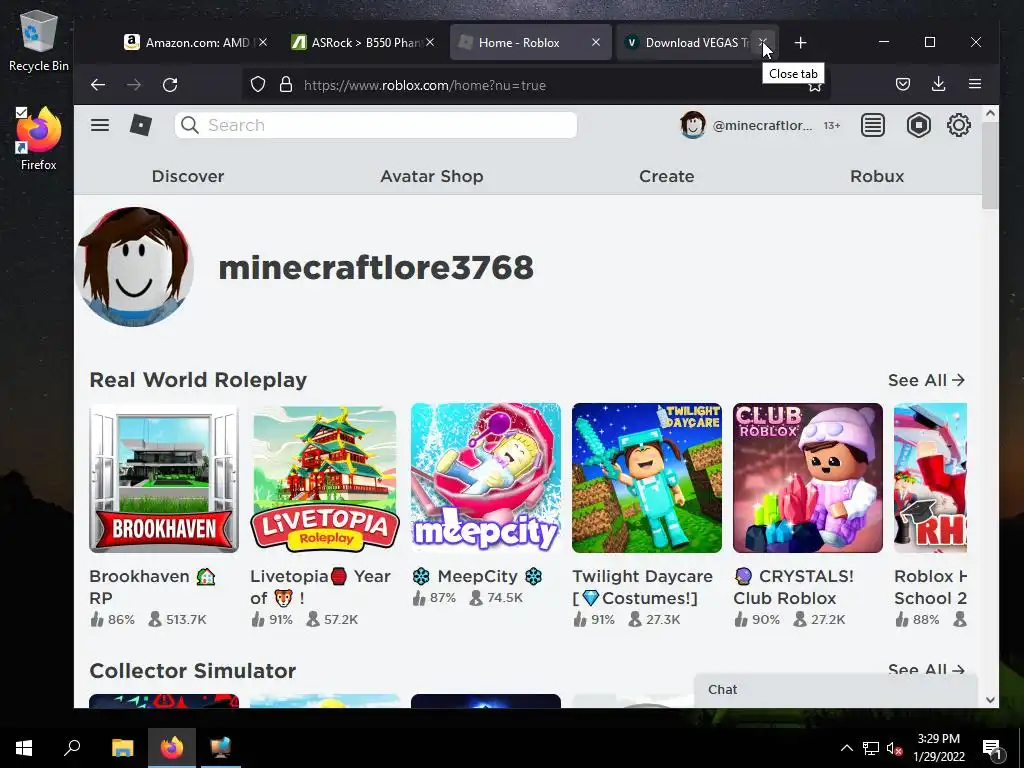Open the Save to Pocket icon
1024x768 pixels.
pos(903,84)
